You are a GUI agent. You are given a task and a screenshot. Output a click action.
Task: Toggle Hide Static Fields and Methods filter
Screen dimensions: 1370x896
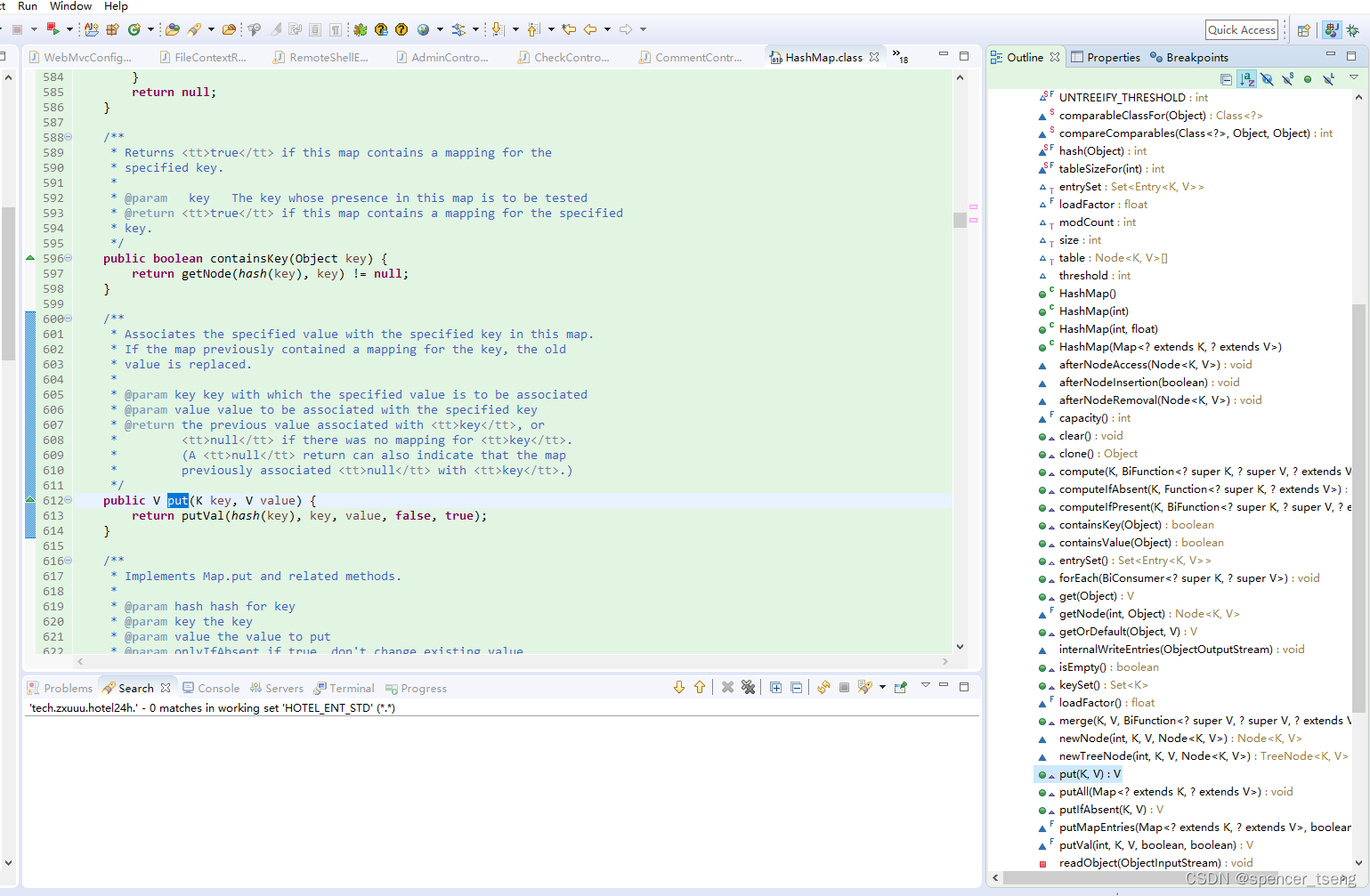[x=1287, y=79]
